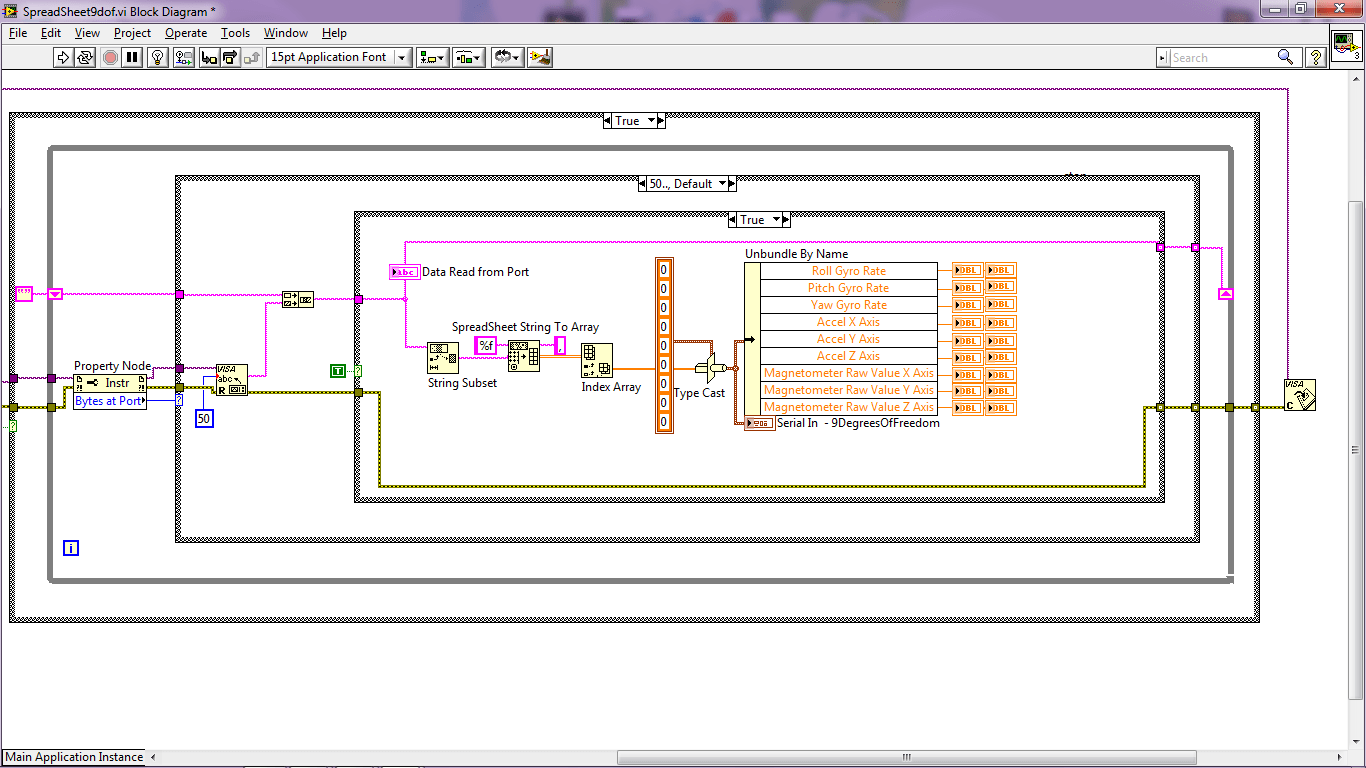The width and height of the screenshot is (1366, 768).
Task: Click the red Abort Execution button
Action: [110, 58]
